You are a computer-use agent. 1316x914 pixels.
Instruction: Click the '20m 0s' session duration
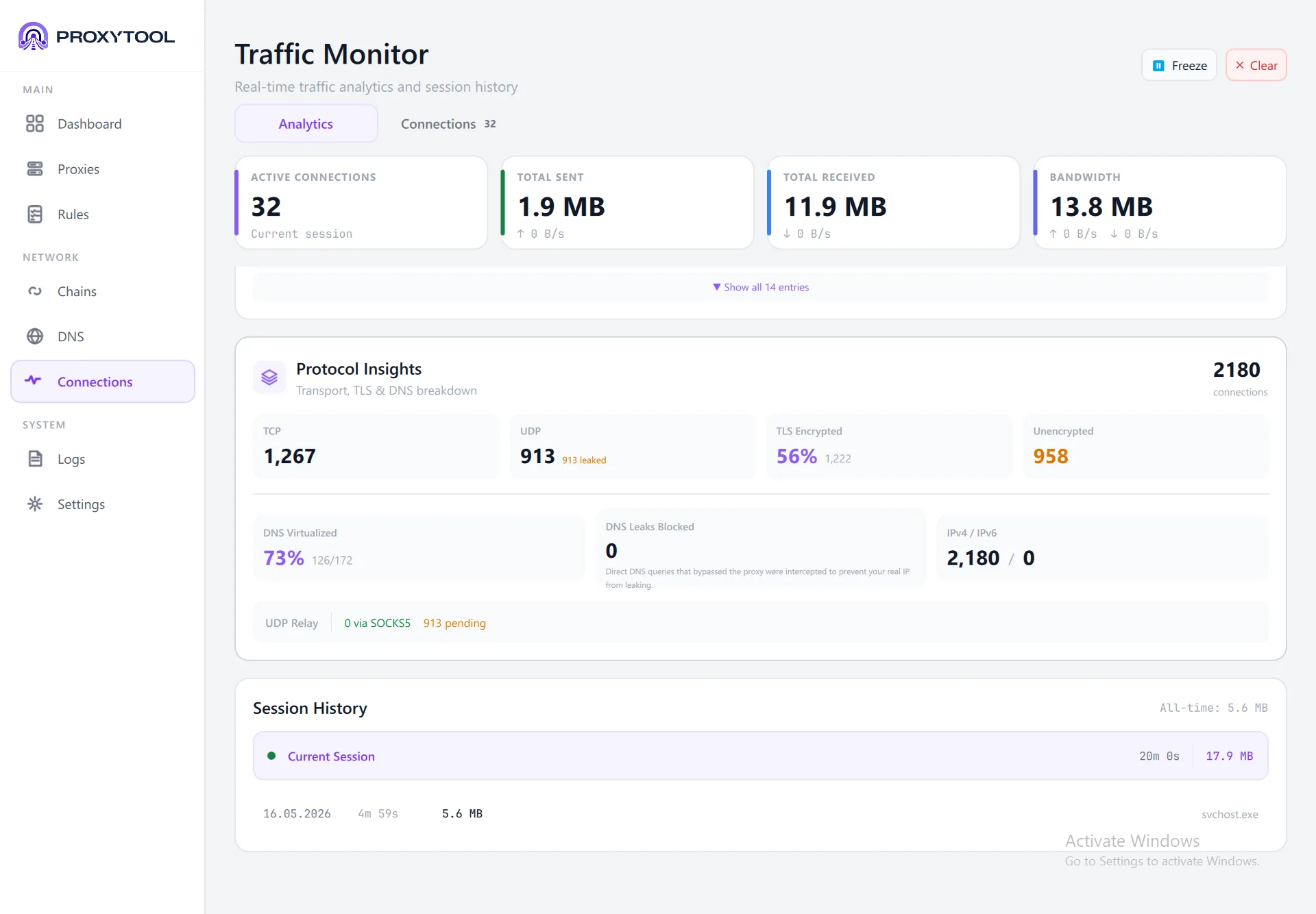click(1159, 756)
